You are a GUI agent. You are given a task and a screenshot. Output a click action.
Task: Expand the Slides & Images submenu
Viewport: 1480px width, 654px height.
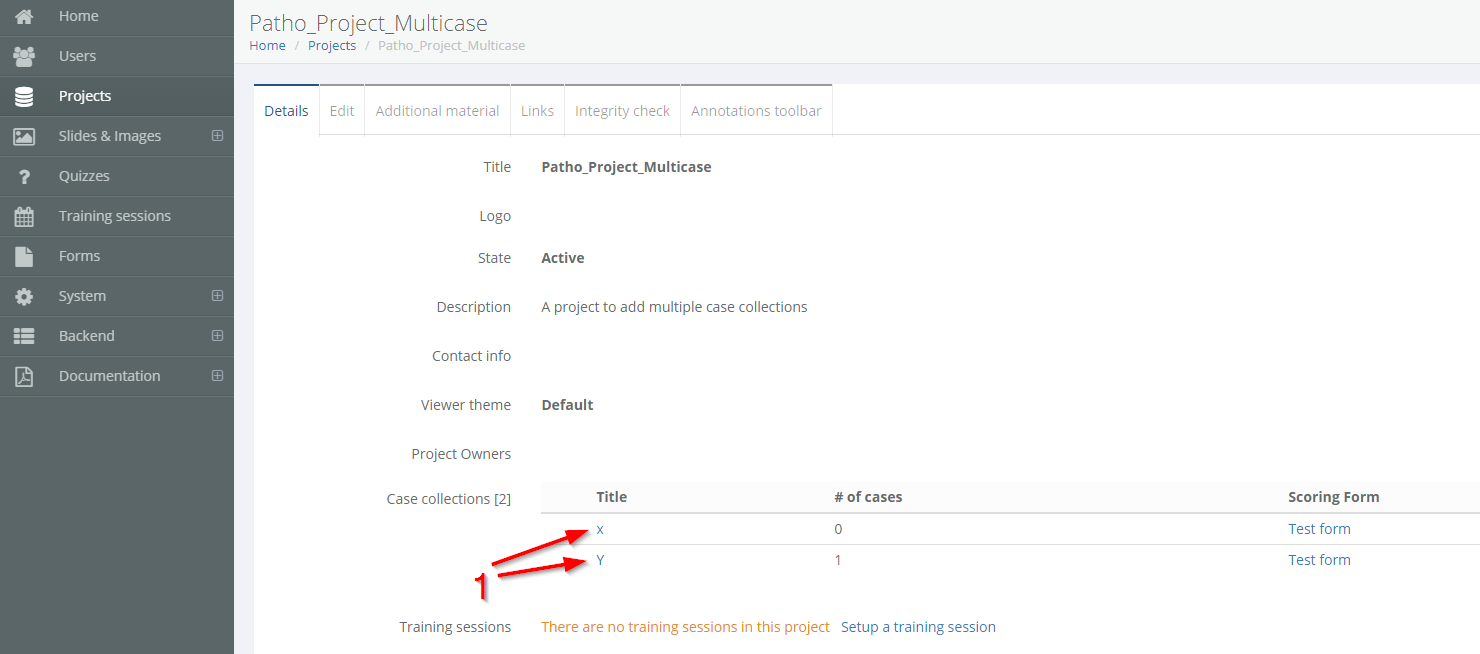pos(217,136)
